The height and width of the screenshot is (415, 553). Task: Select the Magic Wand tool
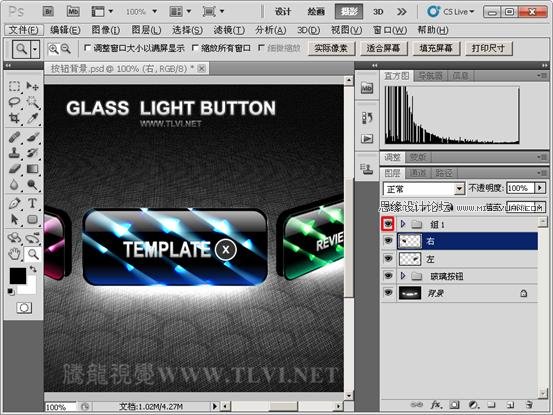tap(32, 102)
